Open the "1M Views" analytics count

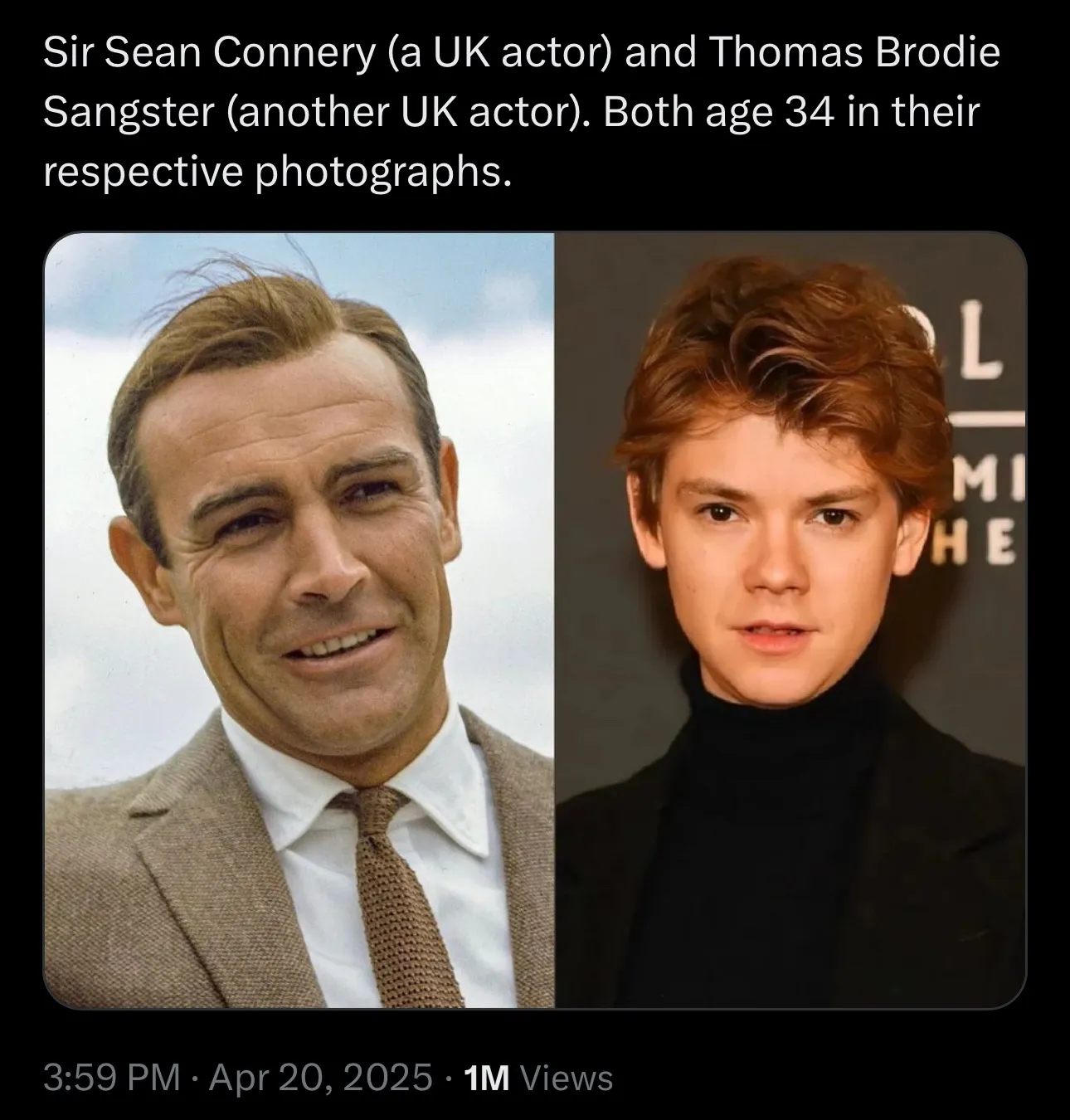[539, 1078]
